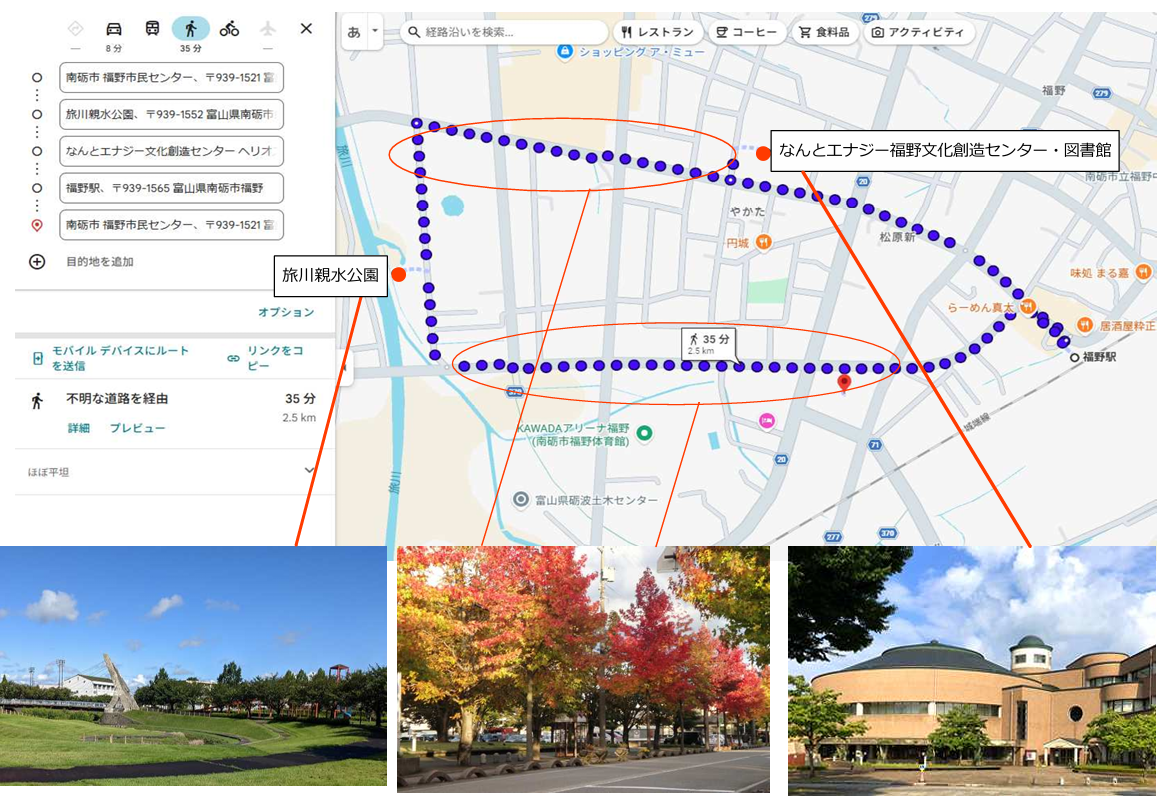Open プレビュー for the walking route
The height and width of the screenshot is (797, 1157).
pyautogui.click(x=137, y=428)
